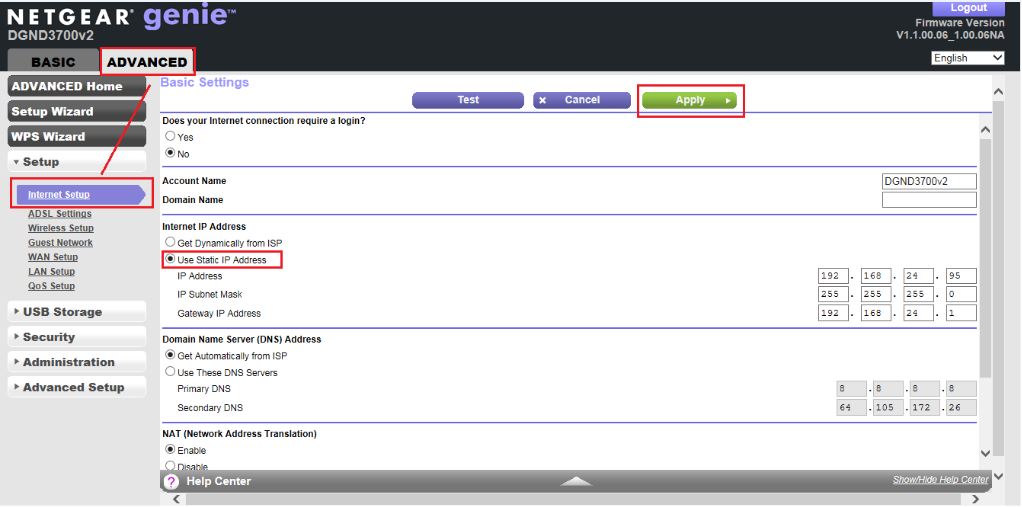The width and height of the screenshot is (1022, 507).
Task: Select Disable under NAT settings
Action: click(x=170, y=466)
